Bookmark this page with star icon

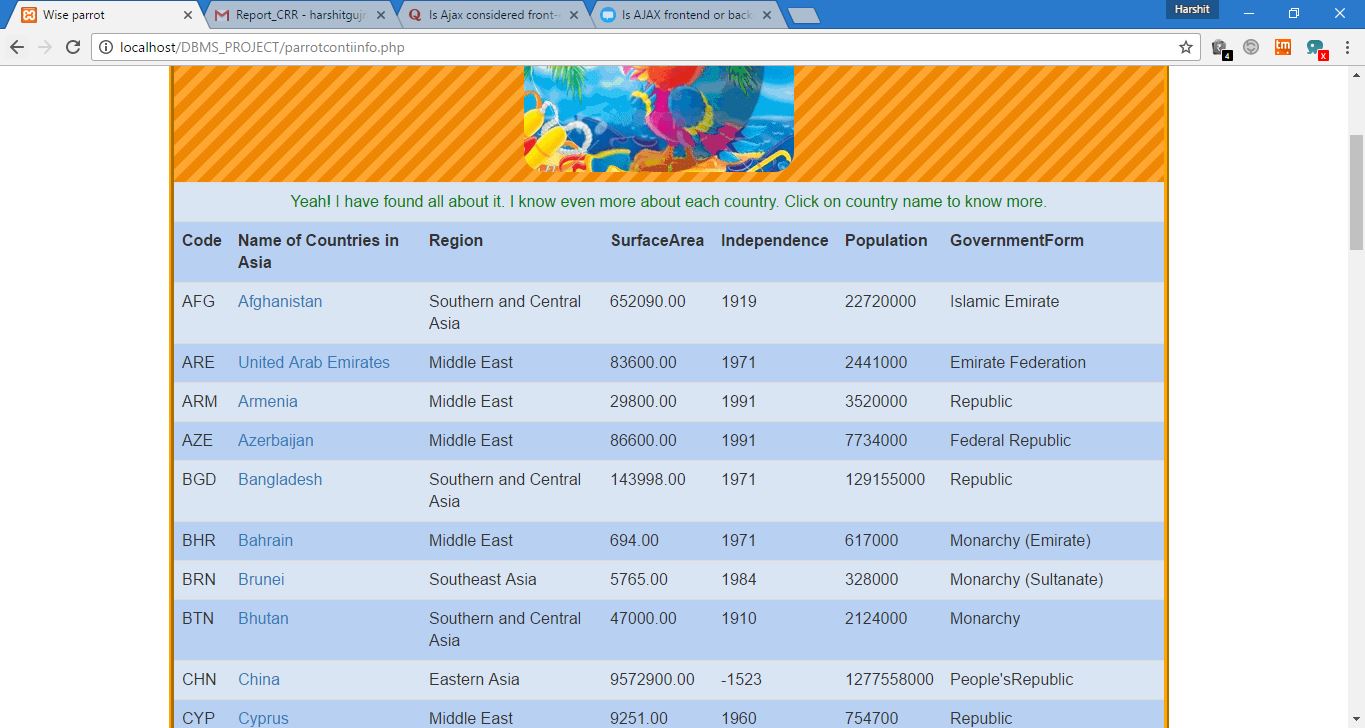[1186, 47]
